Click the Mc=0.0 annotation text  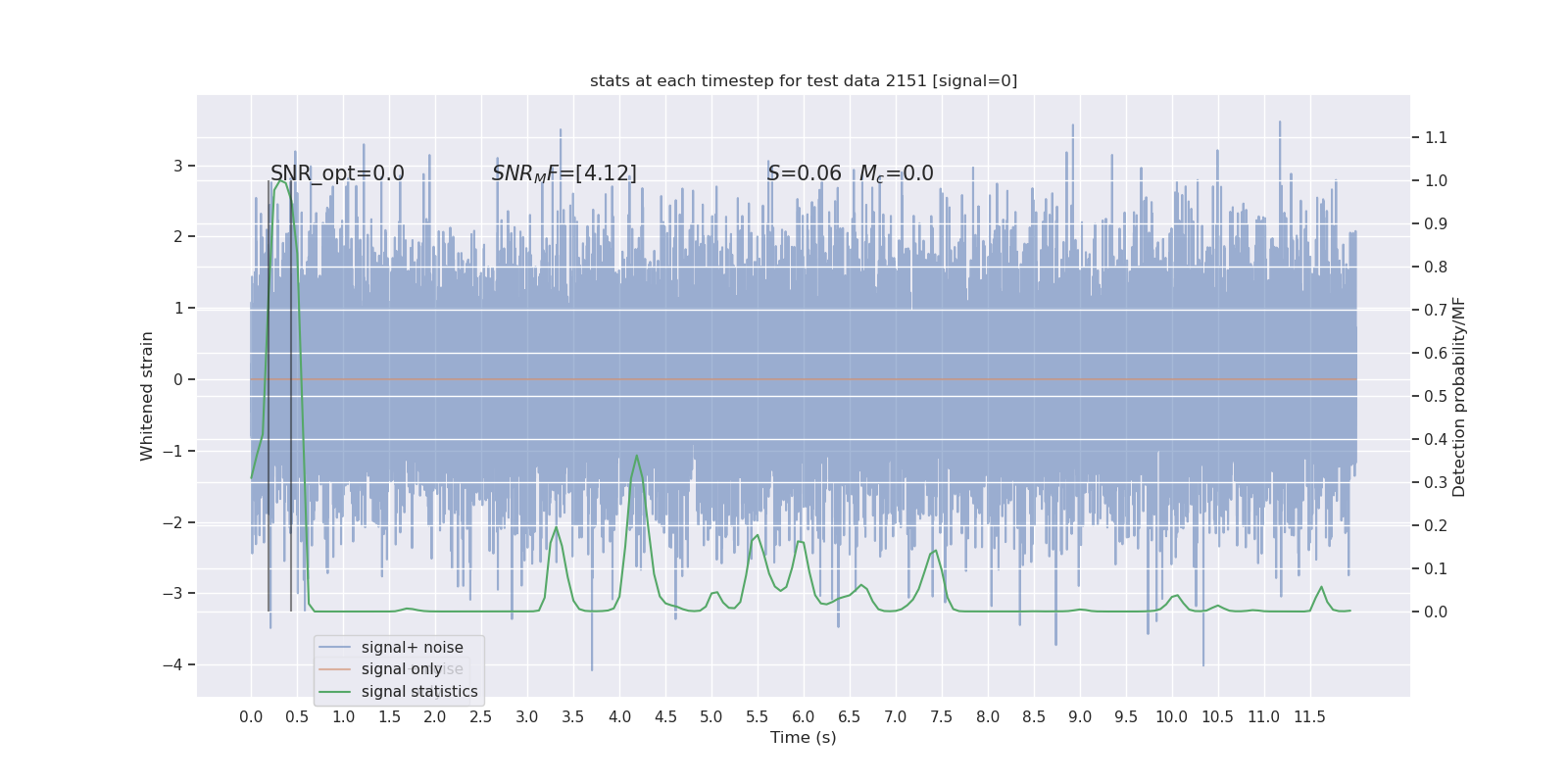click(x=897, y=173)
